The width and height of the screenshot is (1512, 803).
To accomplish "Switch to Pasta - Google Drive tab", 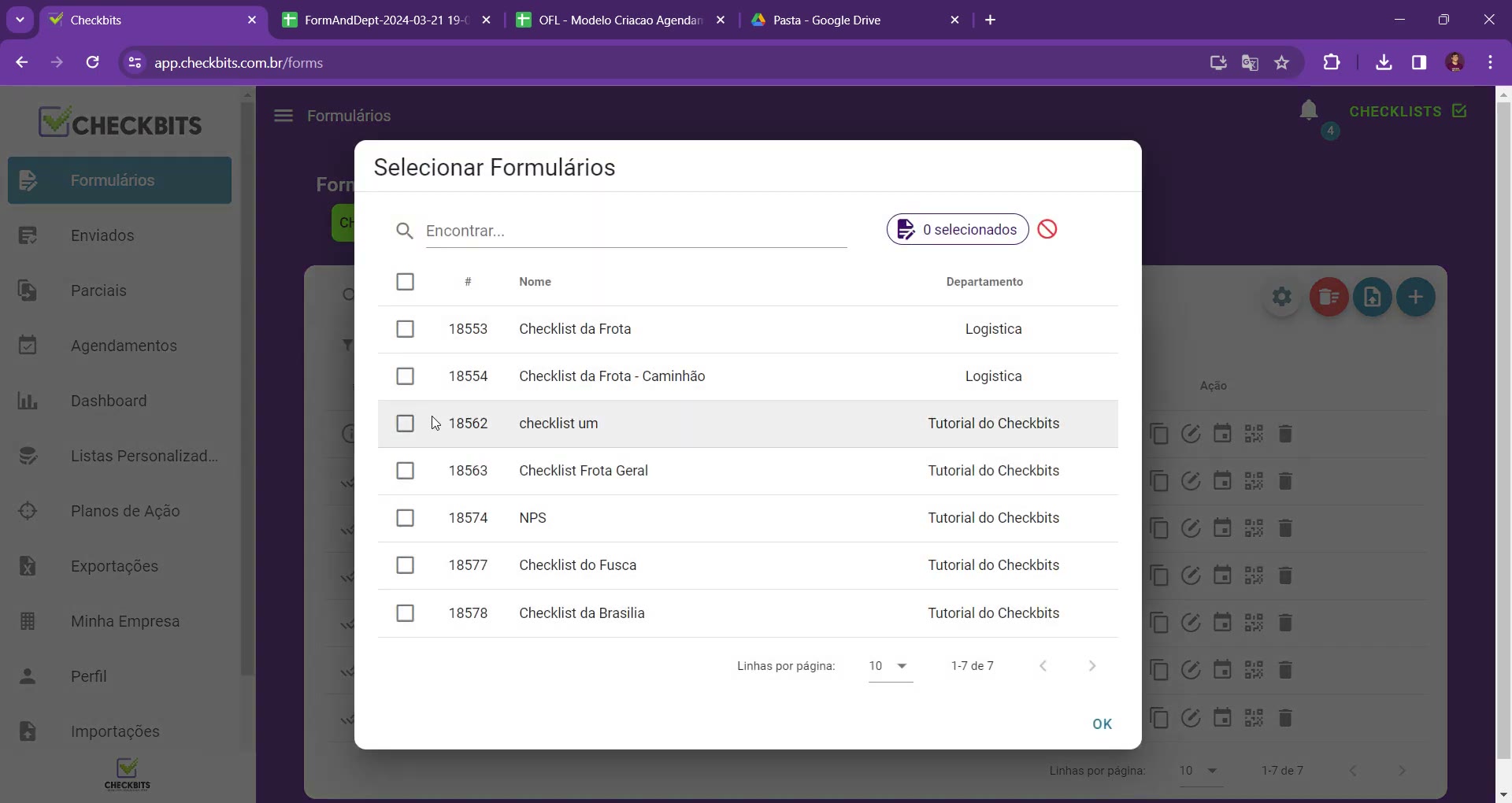I will 855,20.
